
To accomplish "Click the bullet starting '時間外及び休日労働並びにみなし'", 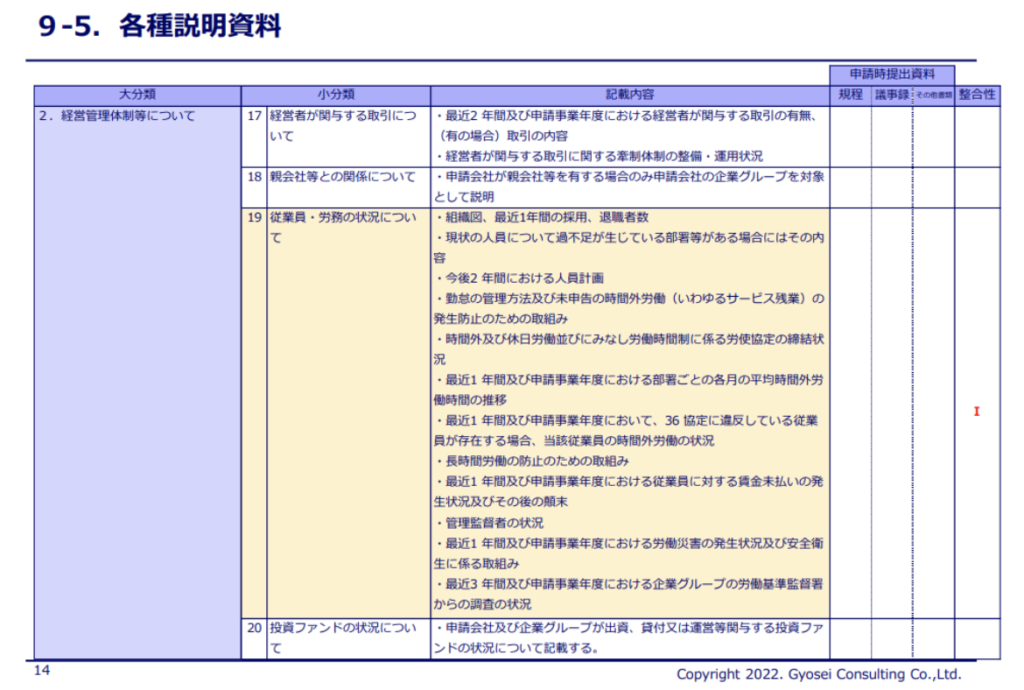I will pos(630,339).
